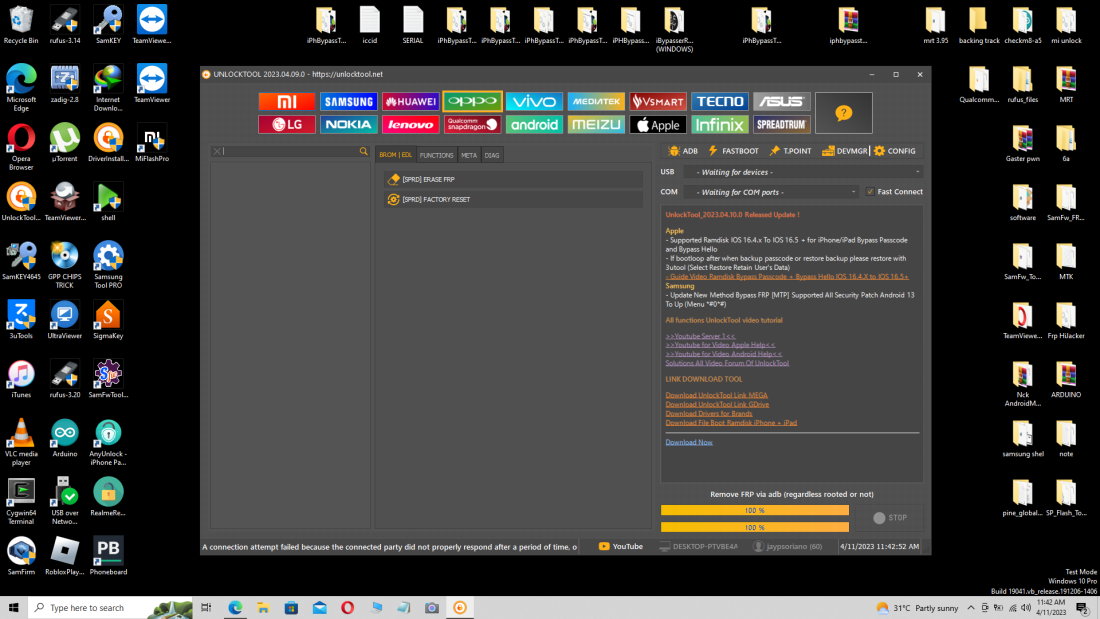Open Youtube for Video Apple Help link
1100x619 pixels.
720,345
